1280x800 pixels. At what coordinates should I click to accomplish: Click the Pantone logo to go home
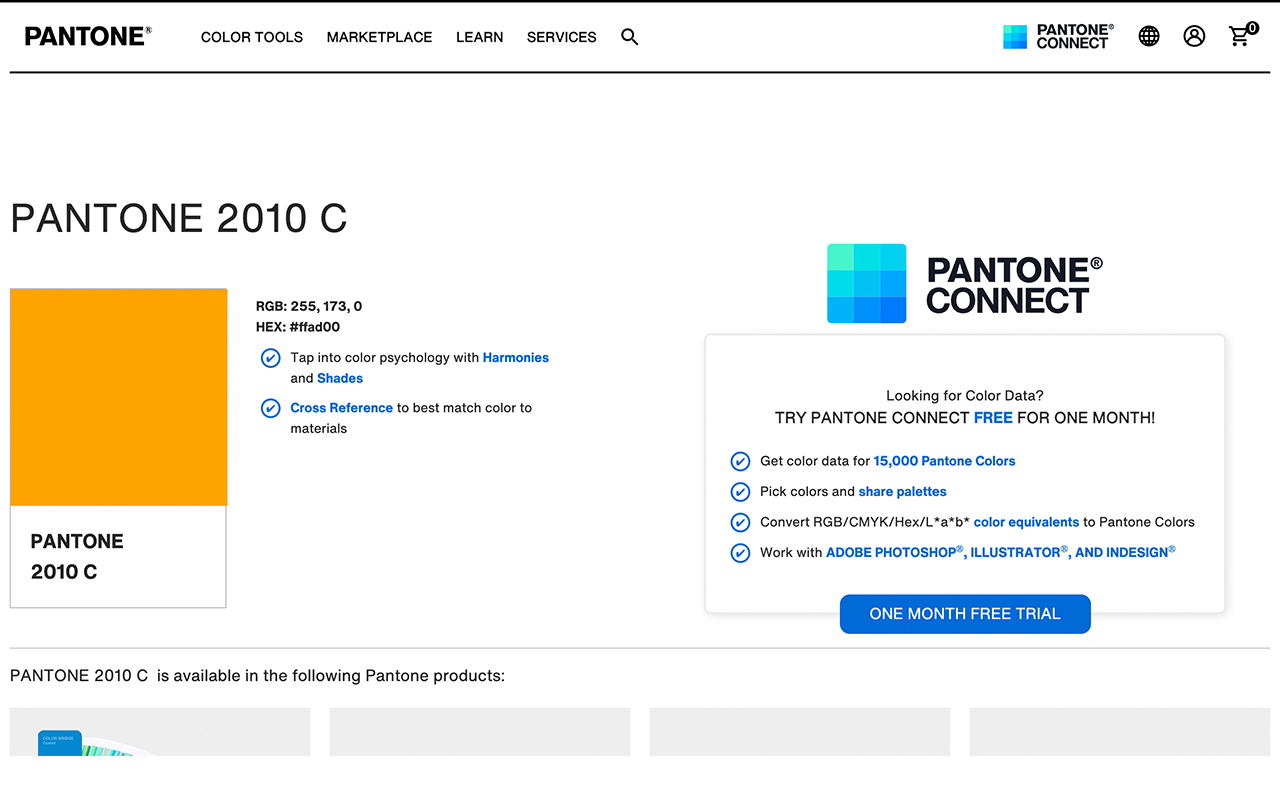pos(87,35)
